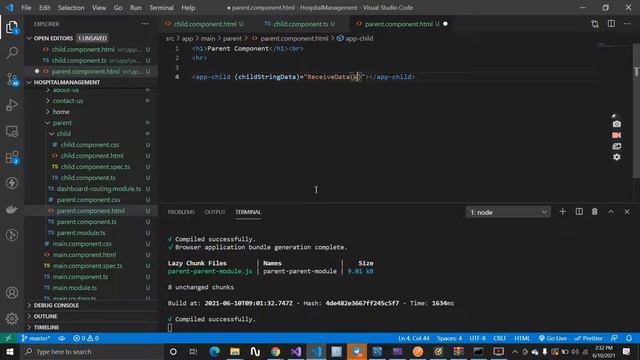
Task: Split the terminal panel
Action: pyautogui.click(x=579, y=211)
